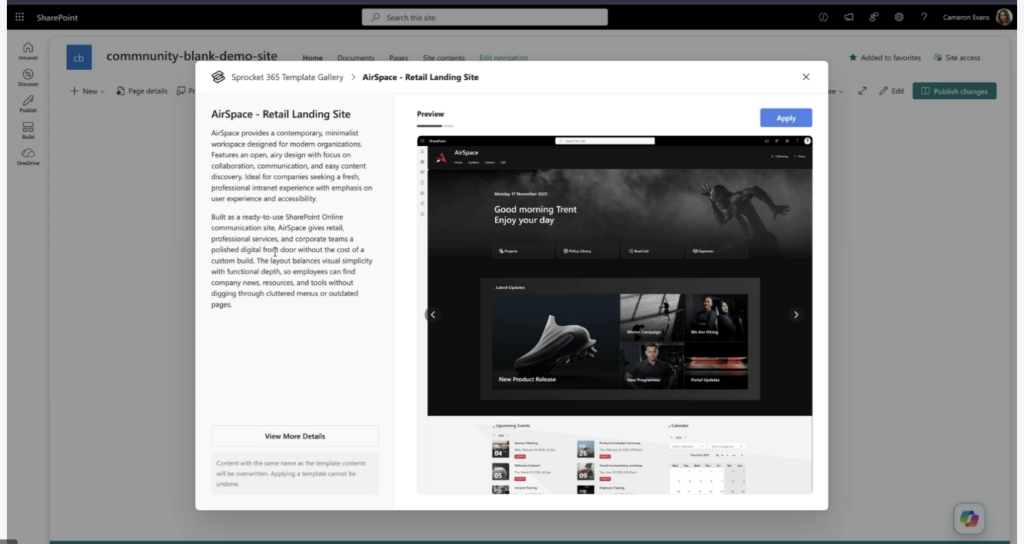Open Cameron Evans profile avatar
The height and width of the screenshot is (544, 1024).
[1004, 17]
